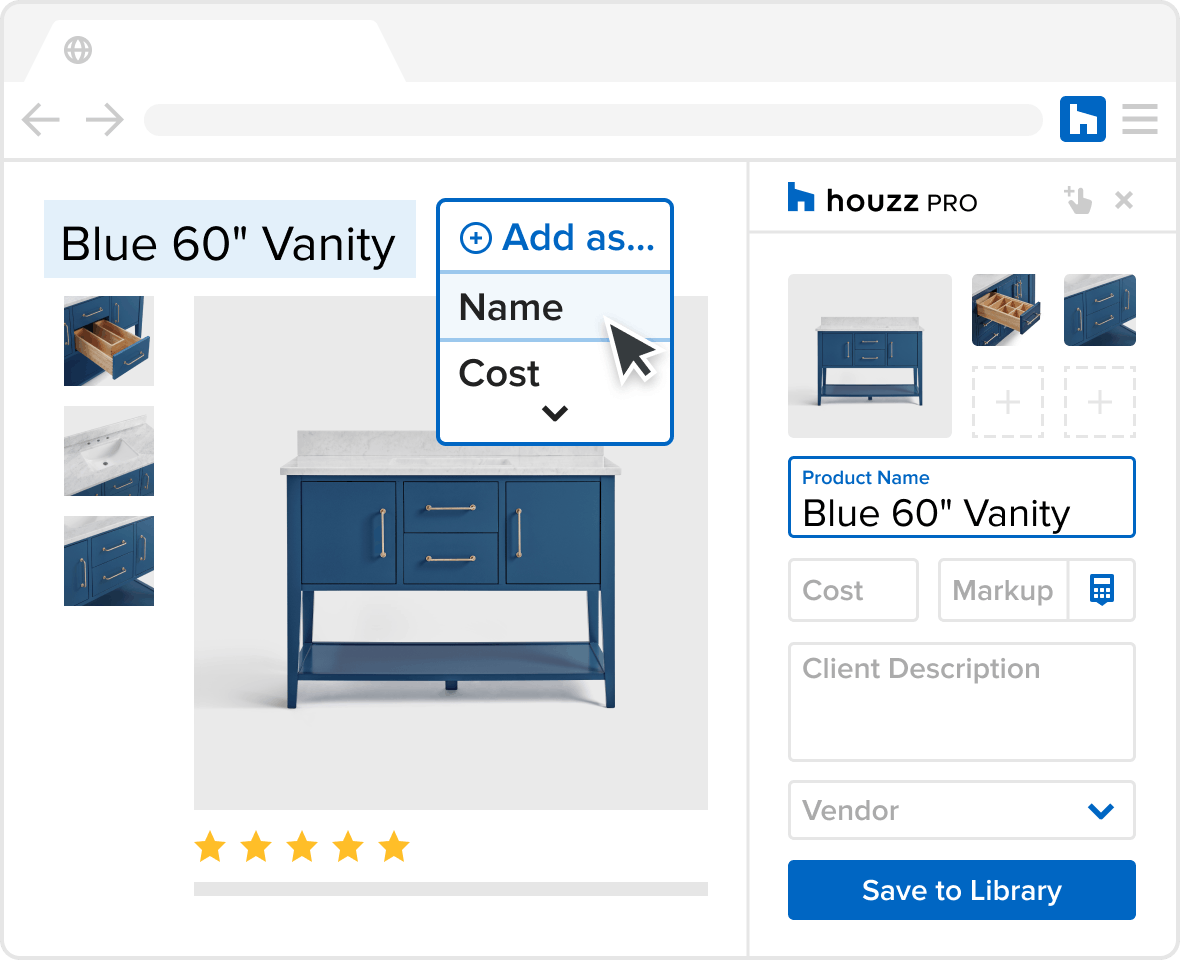
Task: Click Save to Library button
Action: click(961, 890)
